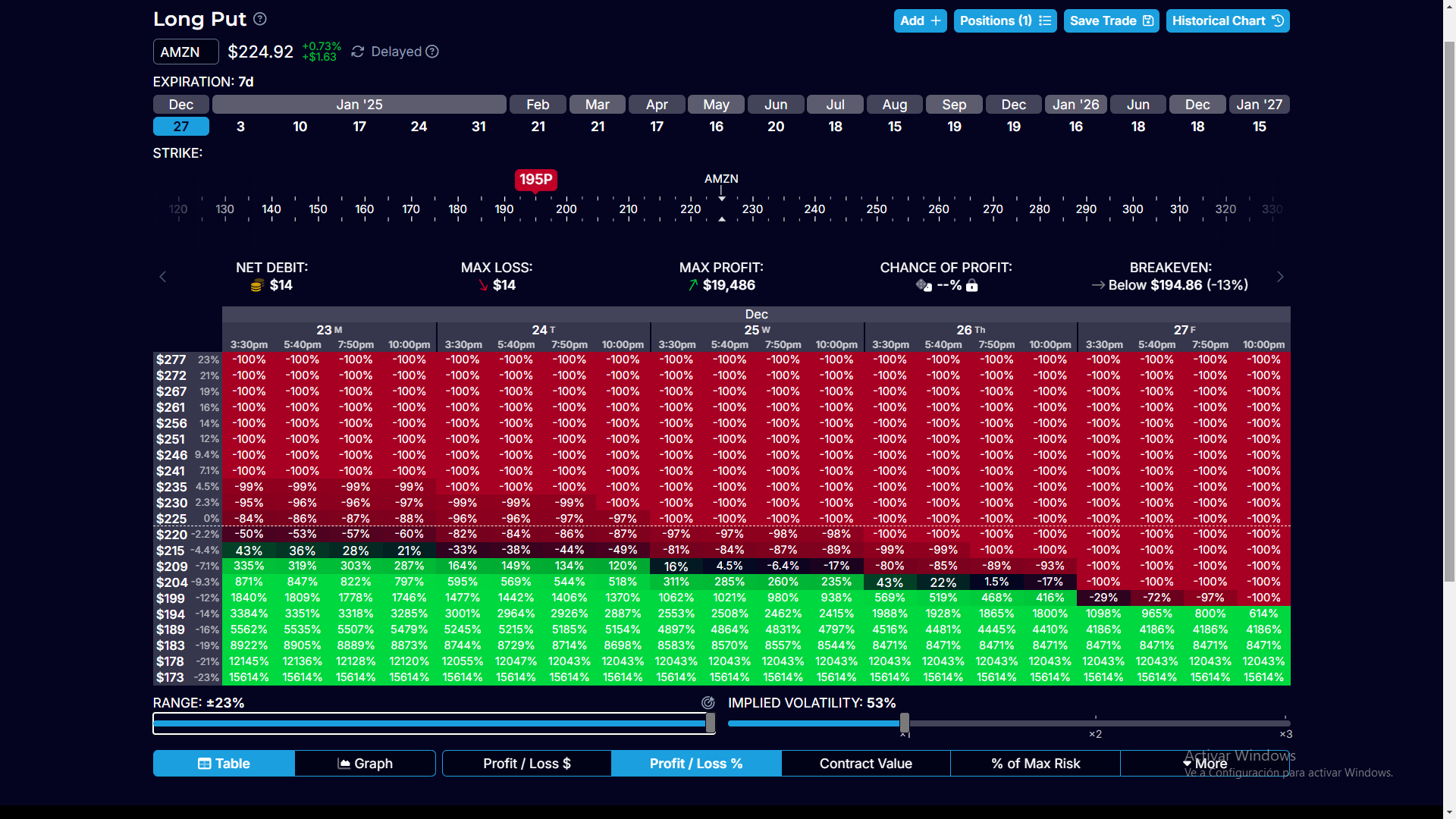The width and height of the screenshot is (1456, 819).
Task: Click the 195P strike marker
Action: click(536, 180)
